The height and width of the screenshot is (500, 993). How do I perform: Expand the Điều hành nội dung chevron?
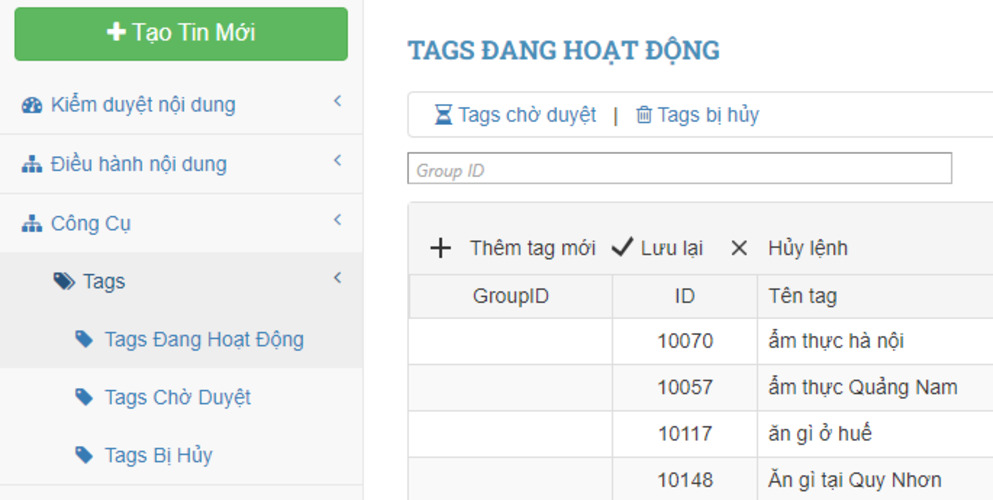tap(338, 160)
